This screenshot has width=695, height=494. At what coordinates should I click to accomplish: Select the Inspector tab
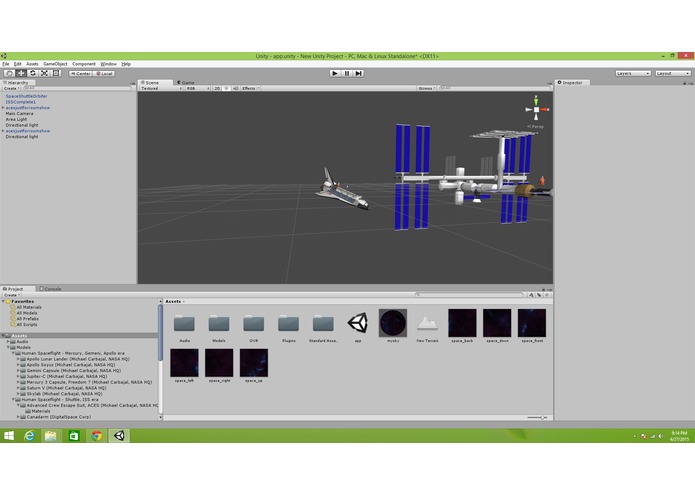(572, 82)
